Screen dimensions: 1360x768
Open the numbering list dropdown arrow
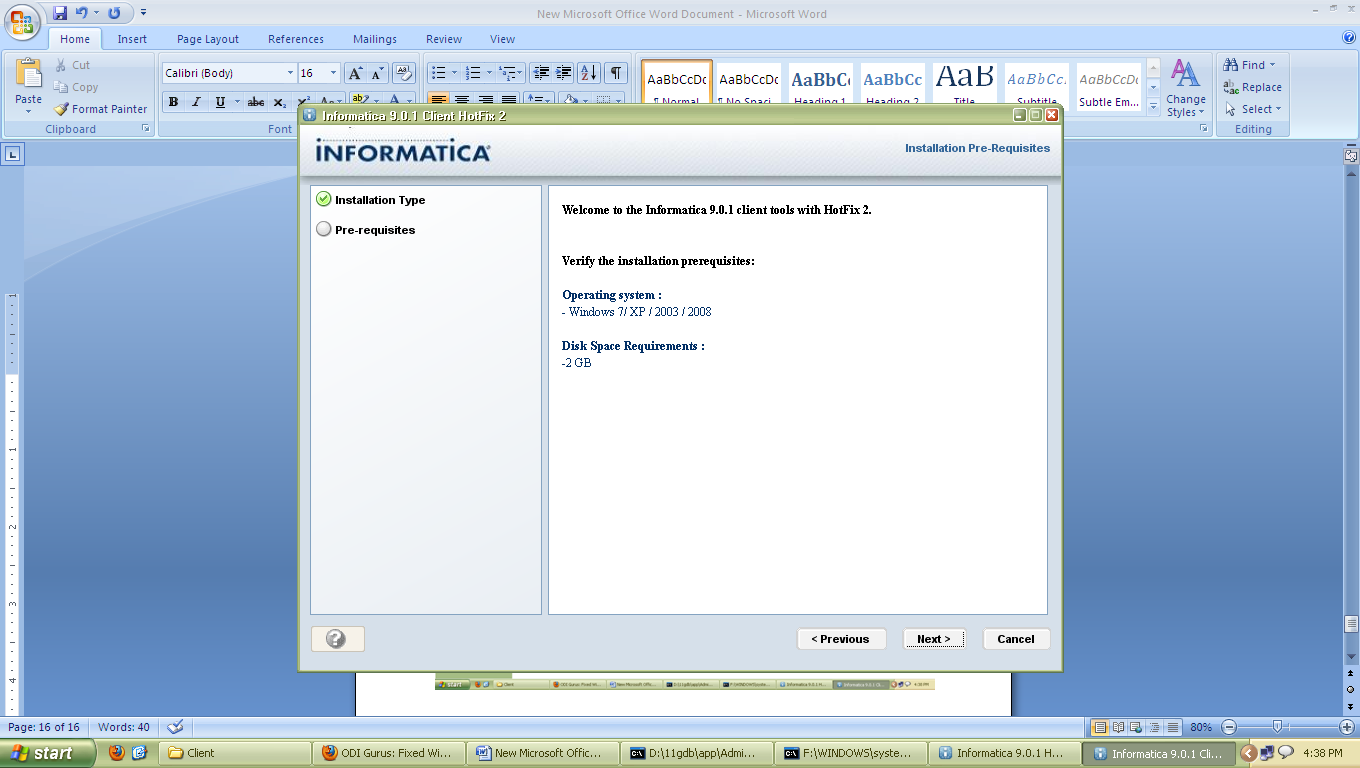click(490, 73)
